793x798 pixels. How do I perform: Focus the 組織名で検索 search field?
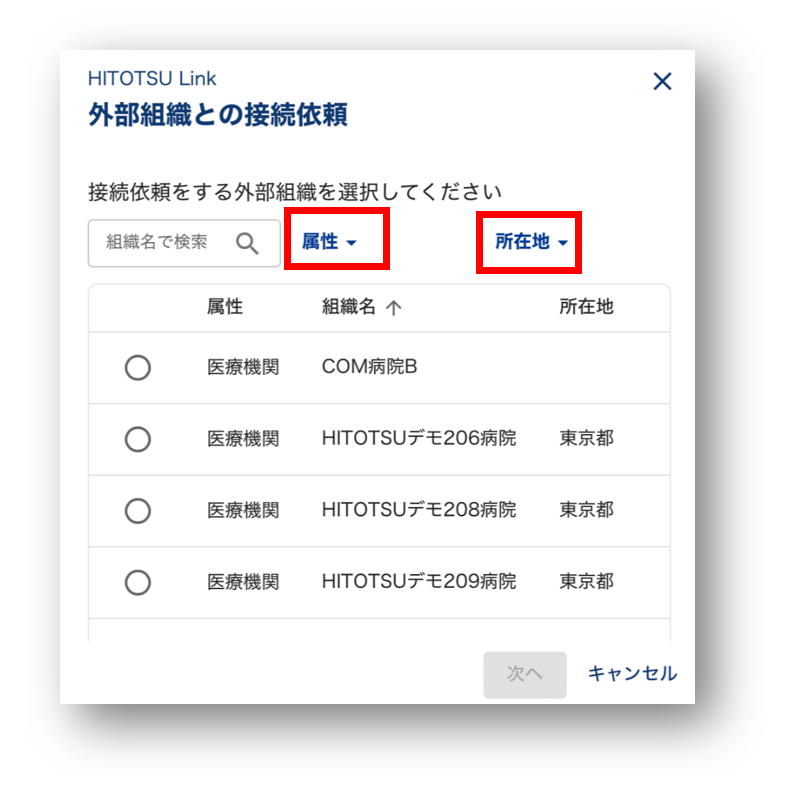click(x=184, y=243)
